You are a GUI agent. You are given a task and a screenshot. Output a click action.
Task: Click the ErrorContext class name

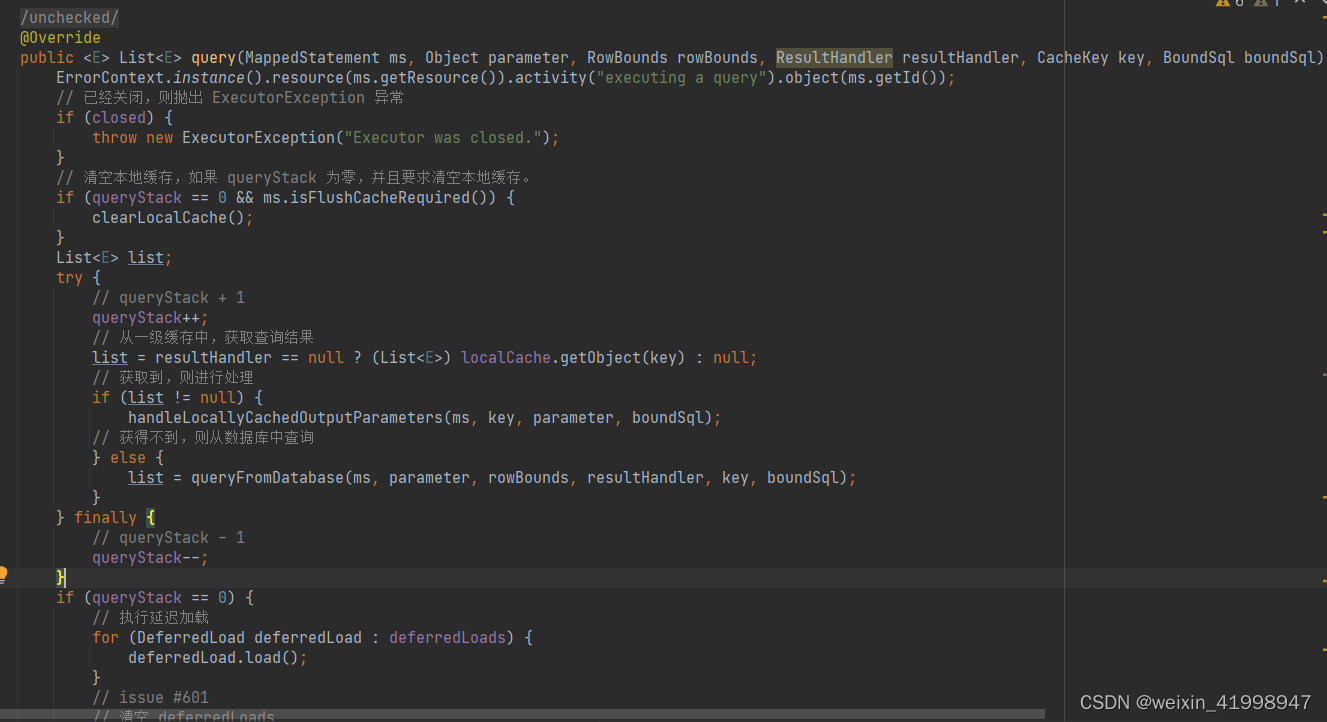(110, 78)
